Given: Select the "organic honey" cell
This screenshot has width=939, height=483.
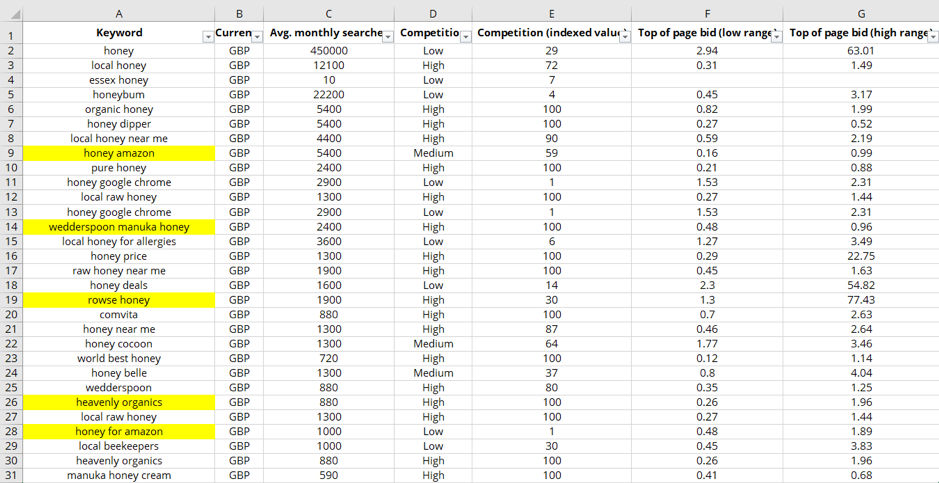Looking at the screenshot, I should pos(119,110).
